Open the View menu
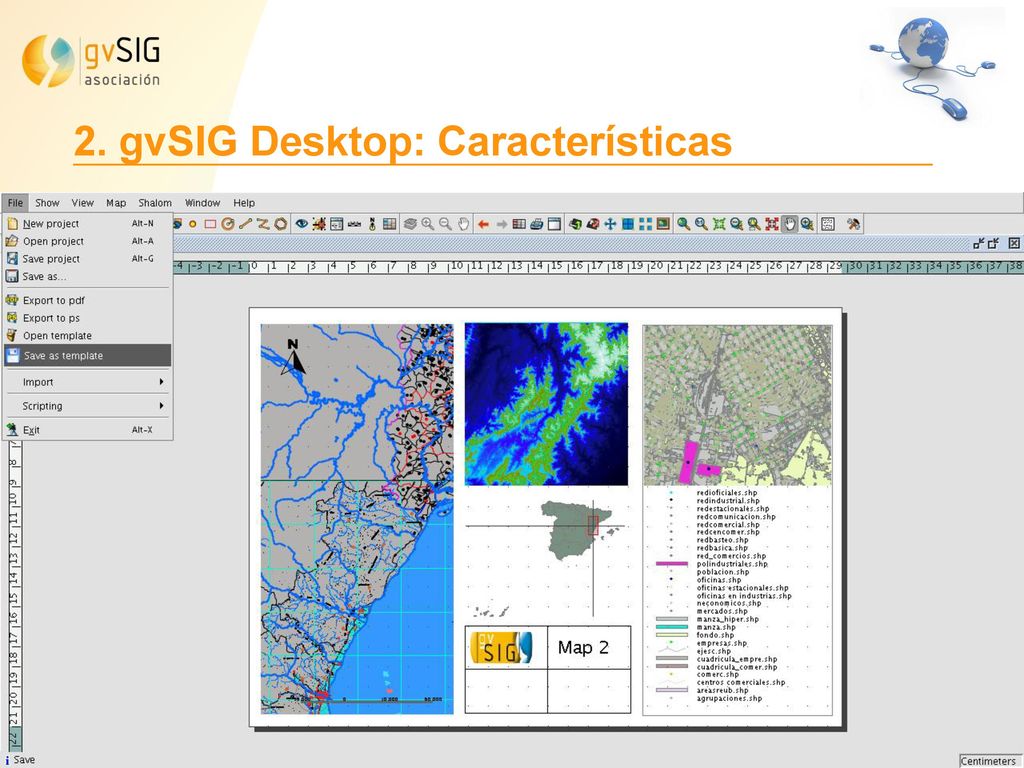The width and height of the screenshot is (1024, 768). click(82, 202)
